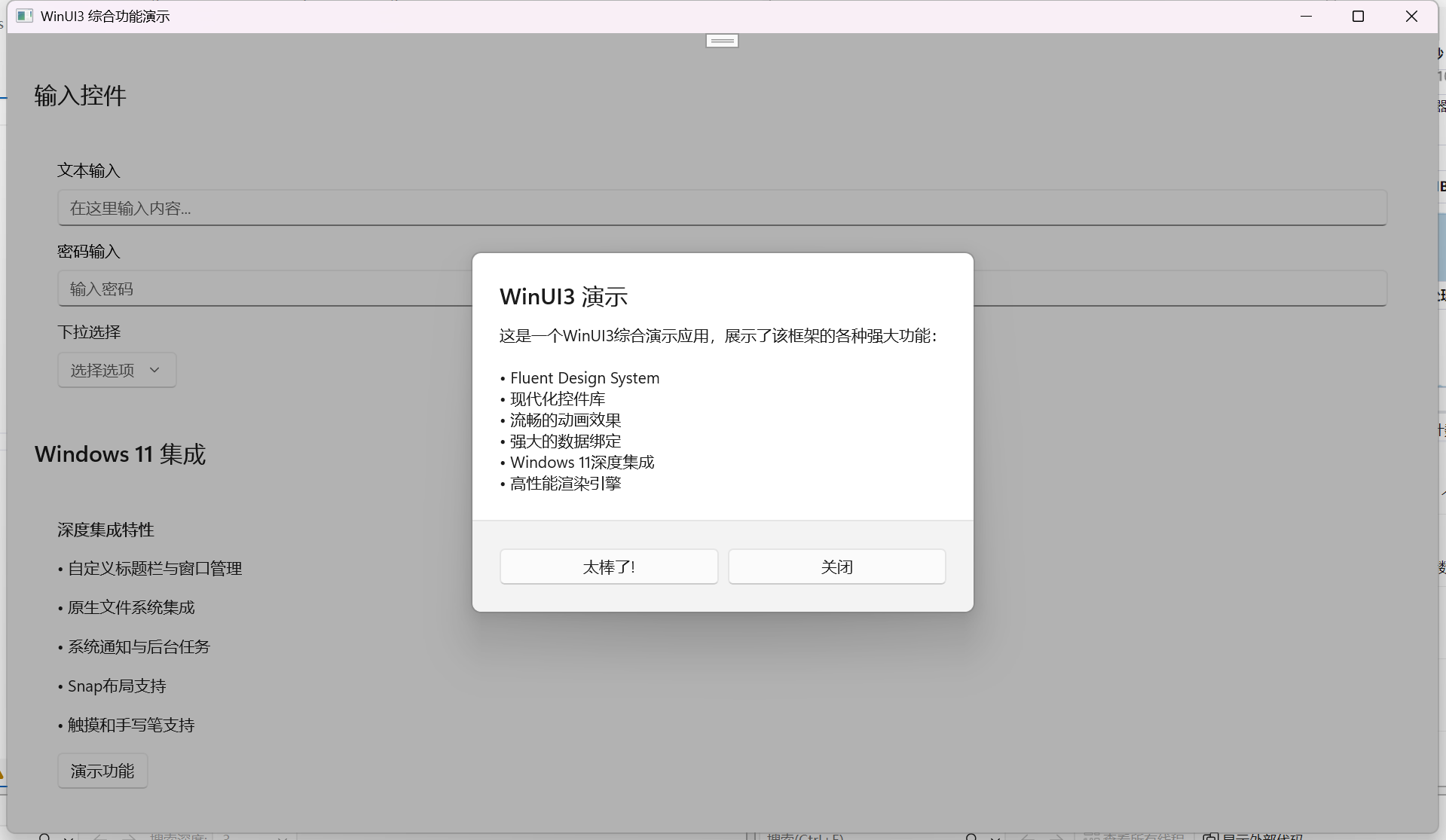
Task: Click the 太棒了! button in the dialog
Action: [609, 567]
